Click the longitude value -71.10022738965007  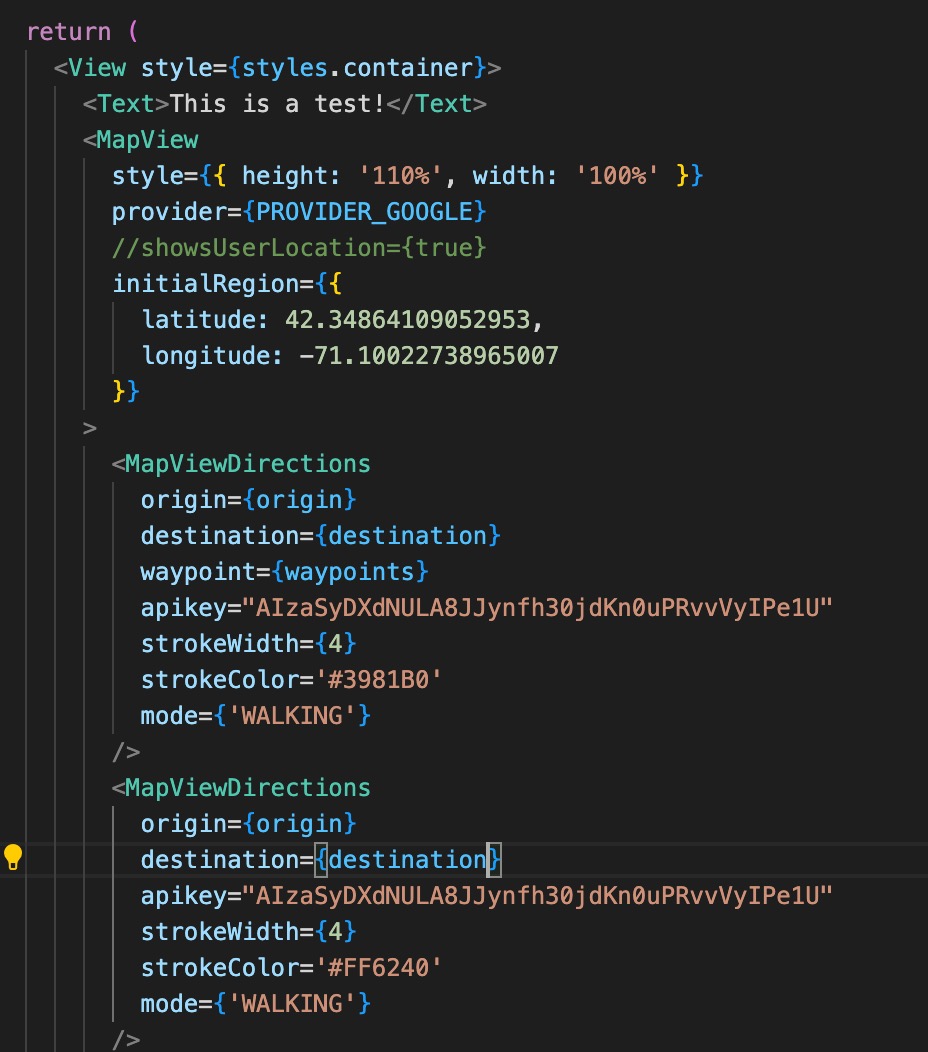(x=429, y=356)
